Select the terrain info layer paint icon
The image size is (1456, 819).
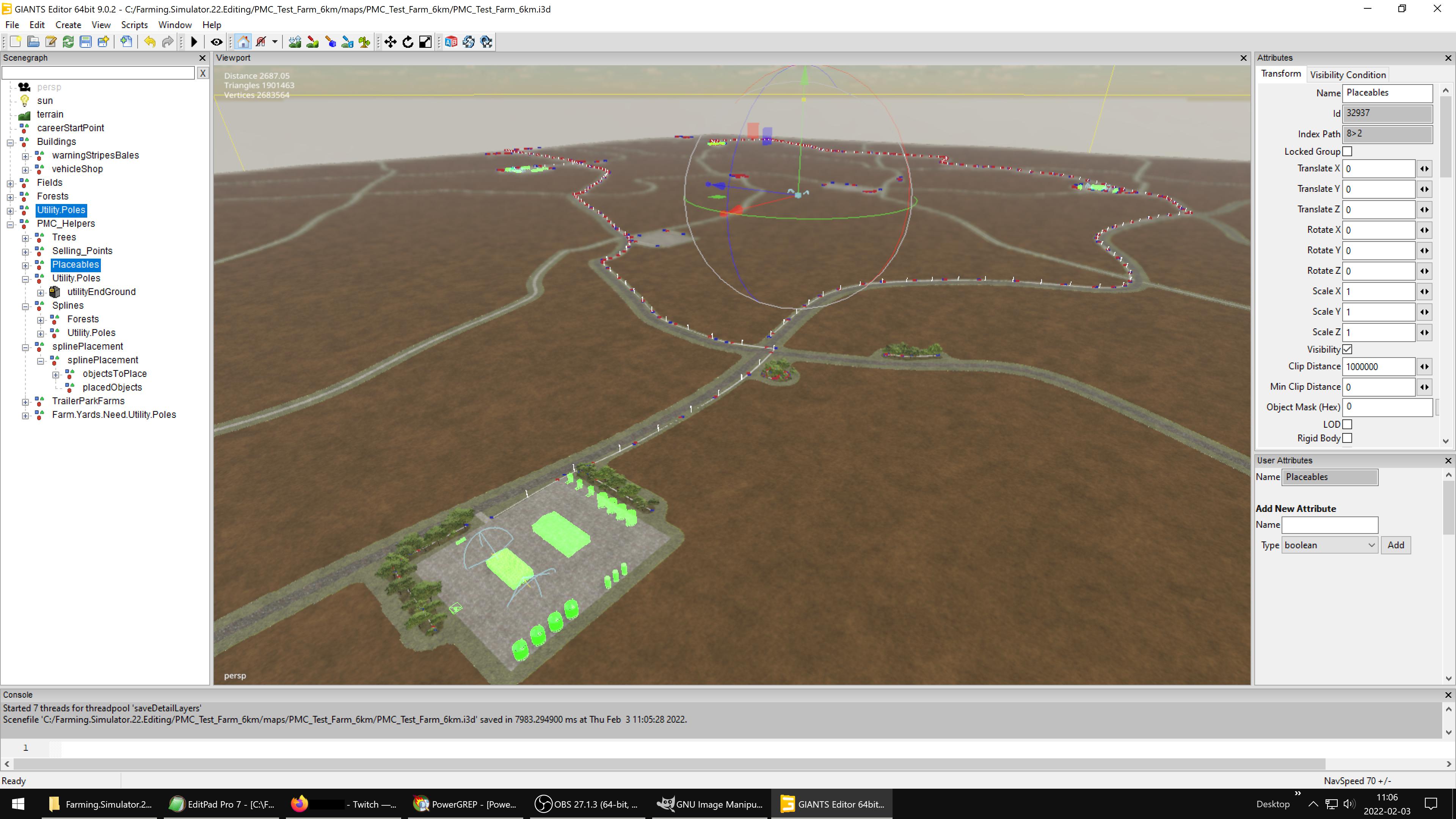pos(348,42)
